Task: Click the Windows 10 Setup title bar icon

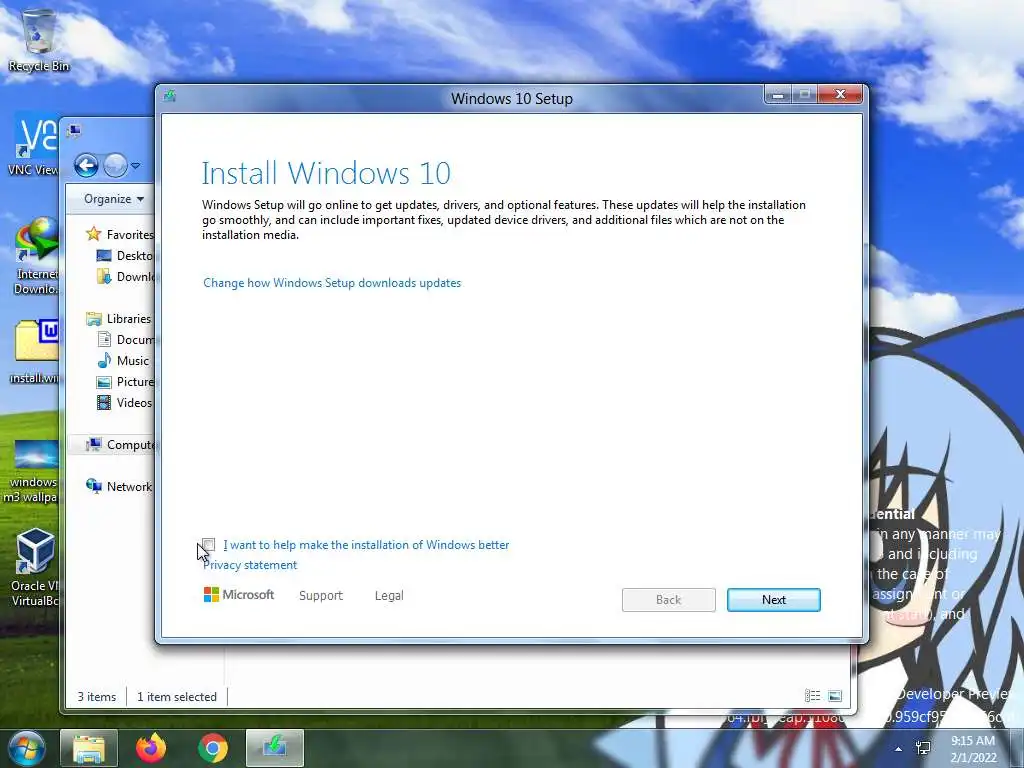Action: [170, 97]
